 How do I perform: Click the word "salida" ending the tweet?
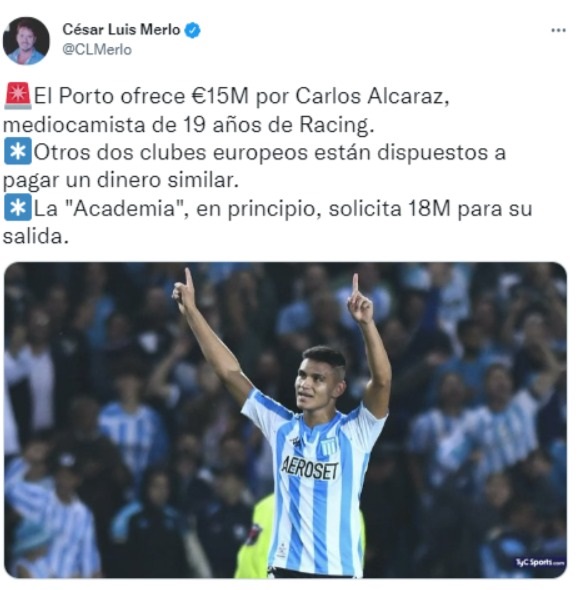[33, 237]
